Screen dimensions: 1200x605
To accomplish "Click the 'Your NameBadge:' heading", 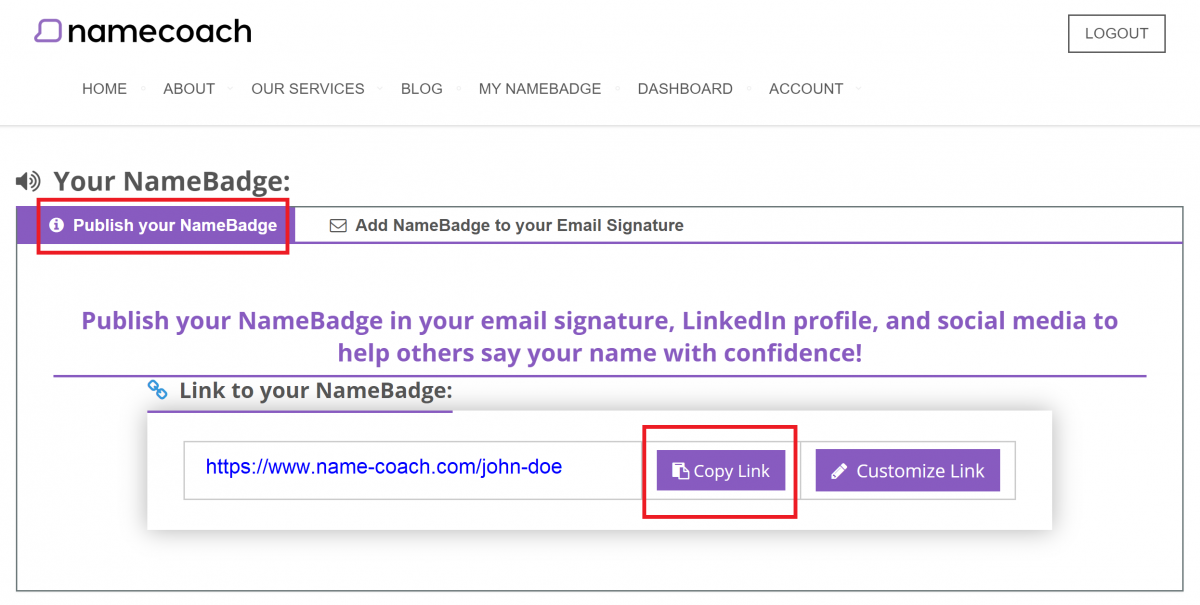I will (172, 181).
